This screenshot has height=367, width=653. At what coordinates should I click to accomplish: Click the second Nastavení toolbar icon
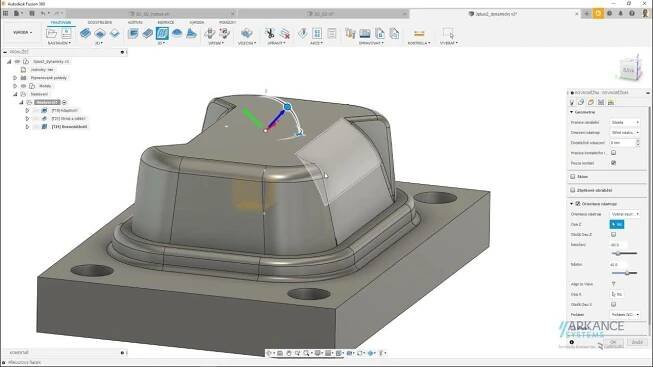coord(66,33)
